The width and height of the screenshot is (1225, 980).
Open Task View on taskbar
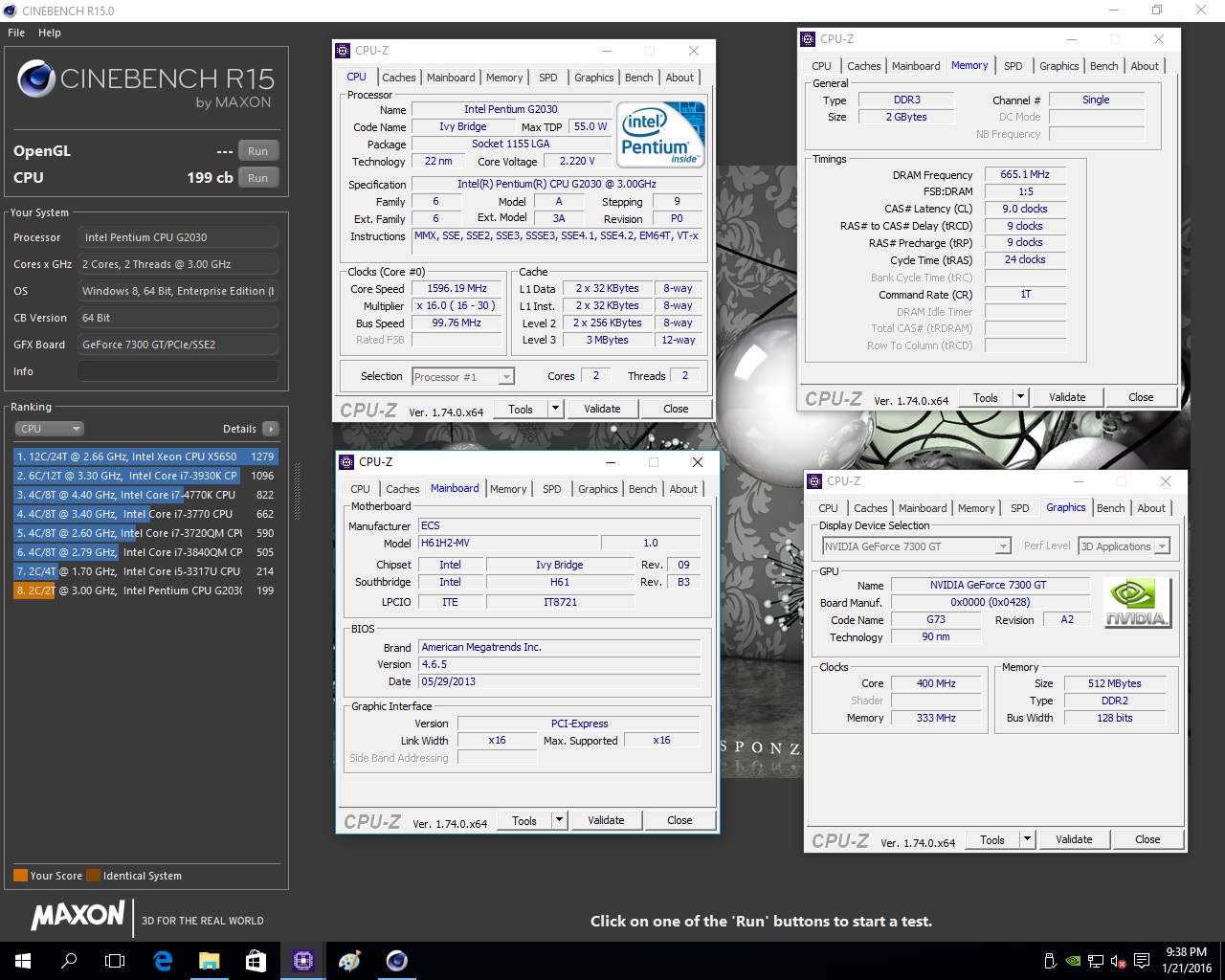click(x=115, y=961)
